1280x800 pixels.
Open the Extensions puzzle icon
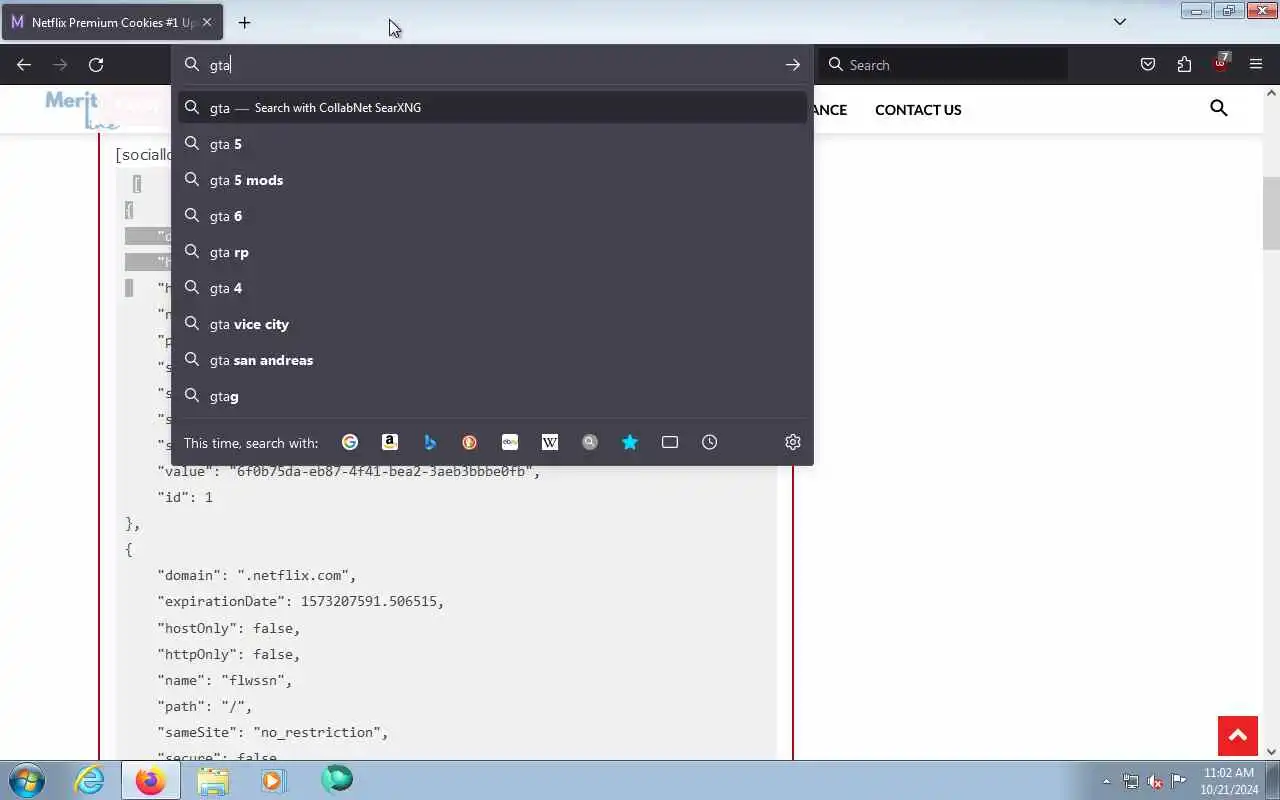coord(1184,65)
